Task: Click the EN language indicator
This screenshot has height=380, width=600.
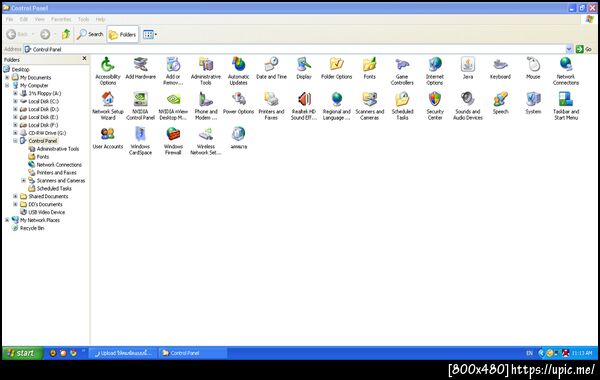Action: [x=529, y=353]
